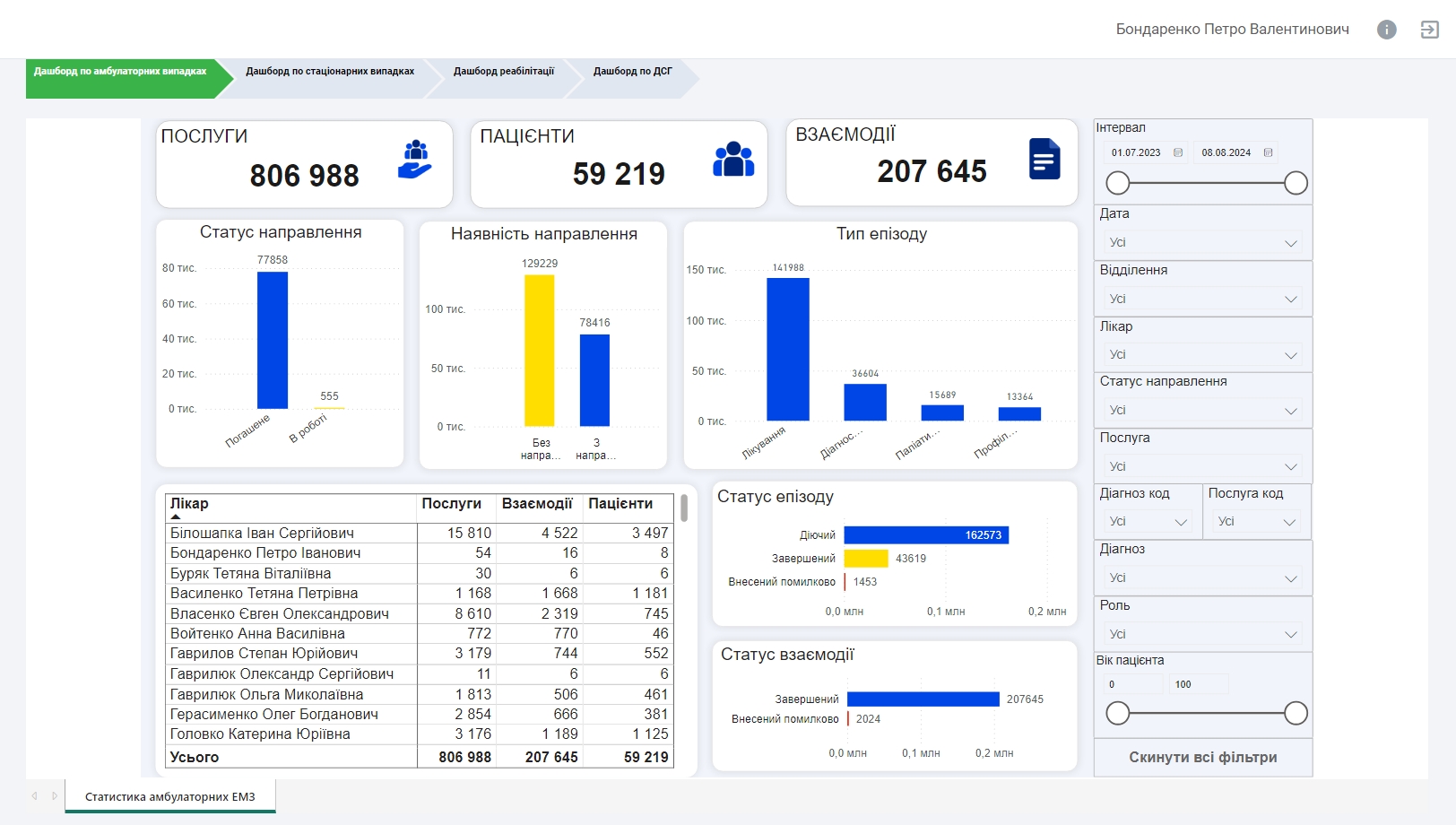
Task: Select the Лікування bar valued 141988
Action: [788, 349]
